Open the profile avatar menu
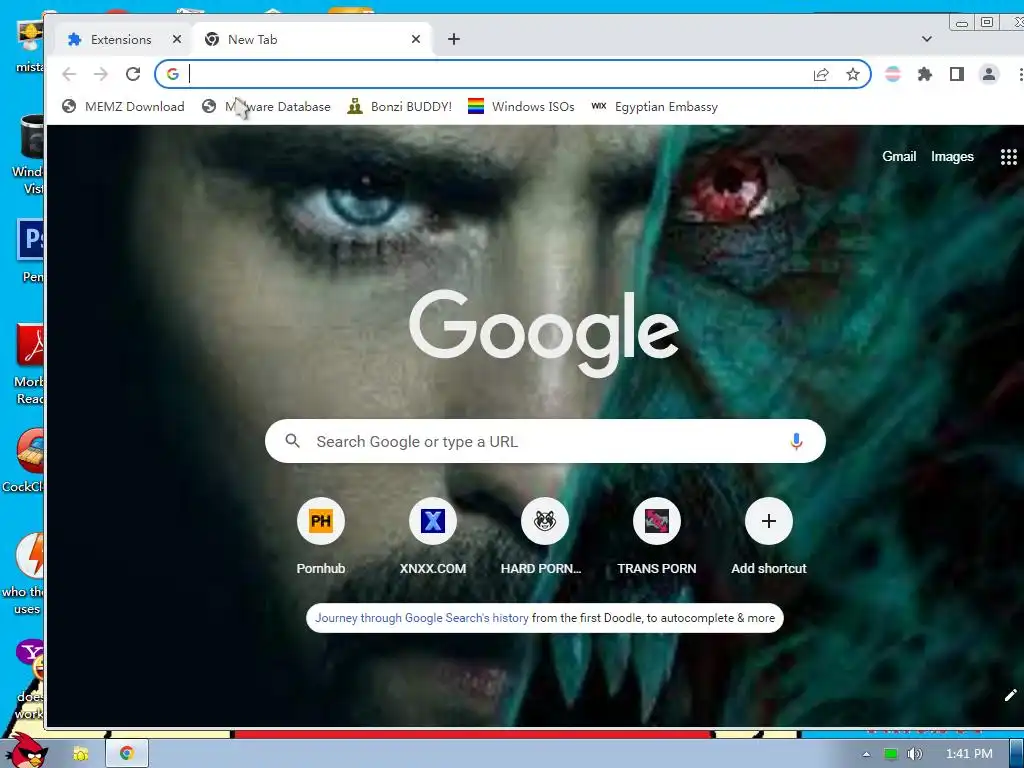The height and width of the screenshot is (768, 1024). click(x=989, y=74)
